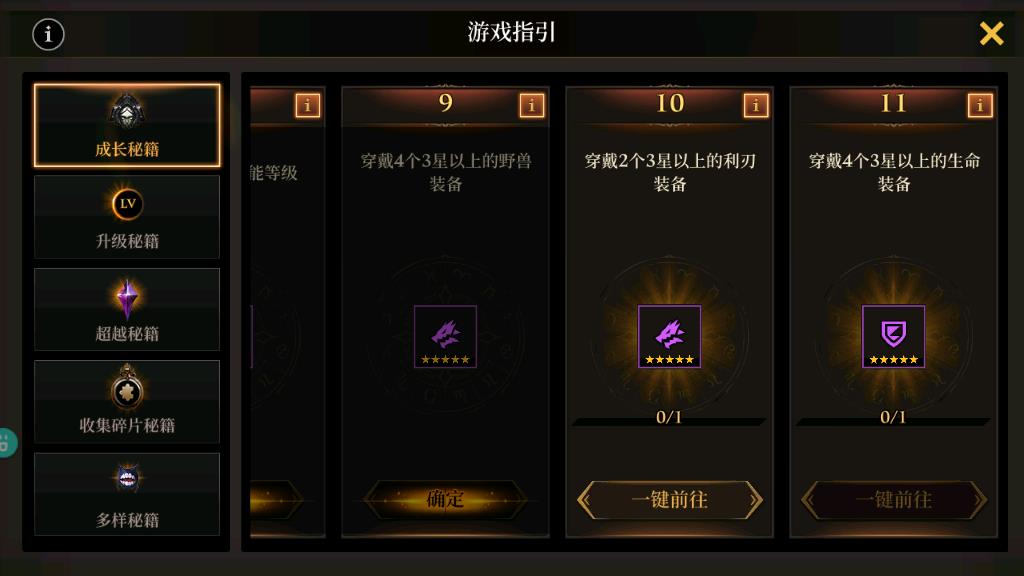Open the 超越秘籍 tab with purple crystal

tap(127, 310)
